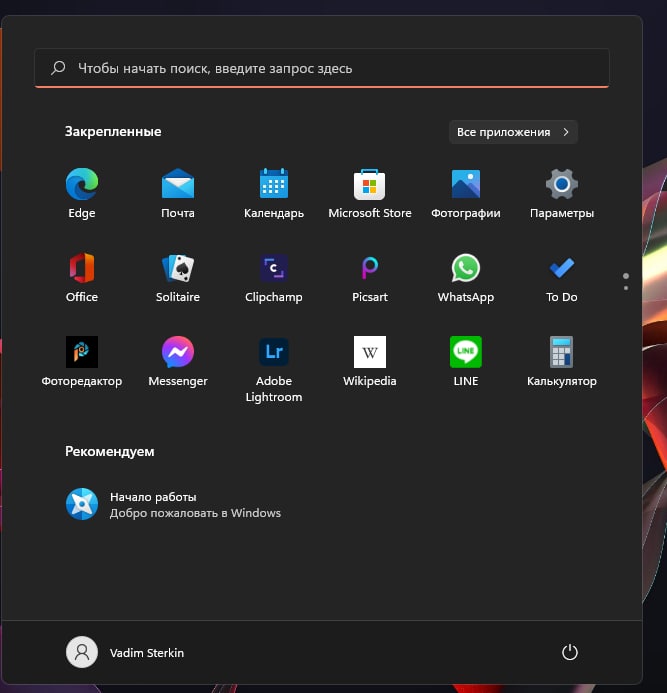
Task: Click the Рекомендуем heading text
Action: pyautogui.click(x=110, y=451)
